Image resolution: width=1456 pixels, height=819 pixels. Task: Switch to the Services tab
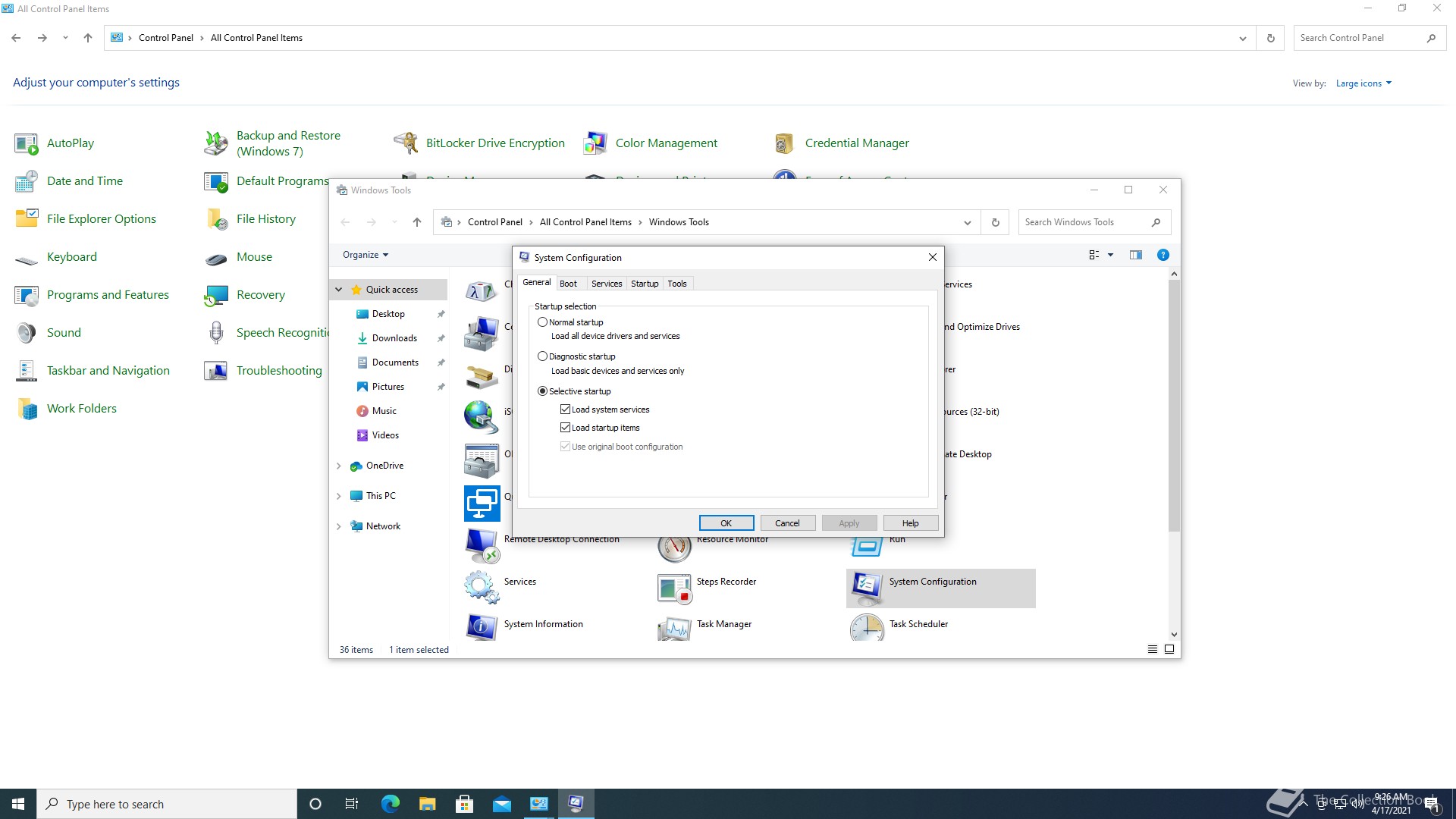607,284
